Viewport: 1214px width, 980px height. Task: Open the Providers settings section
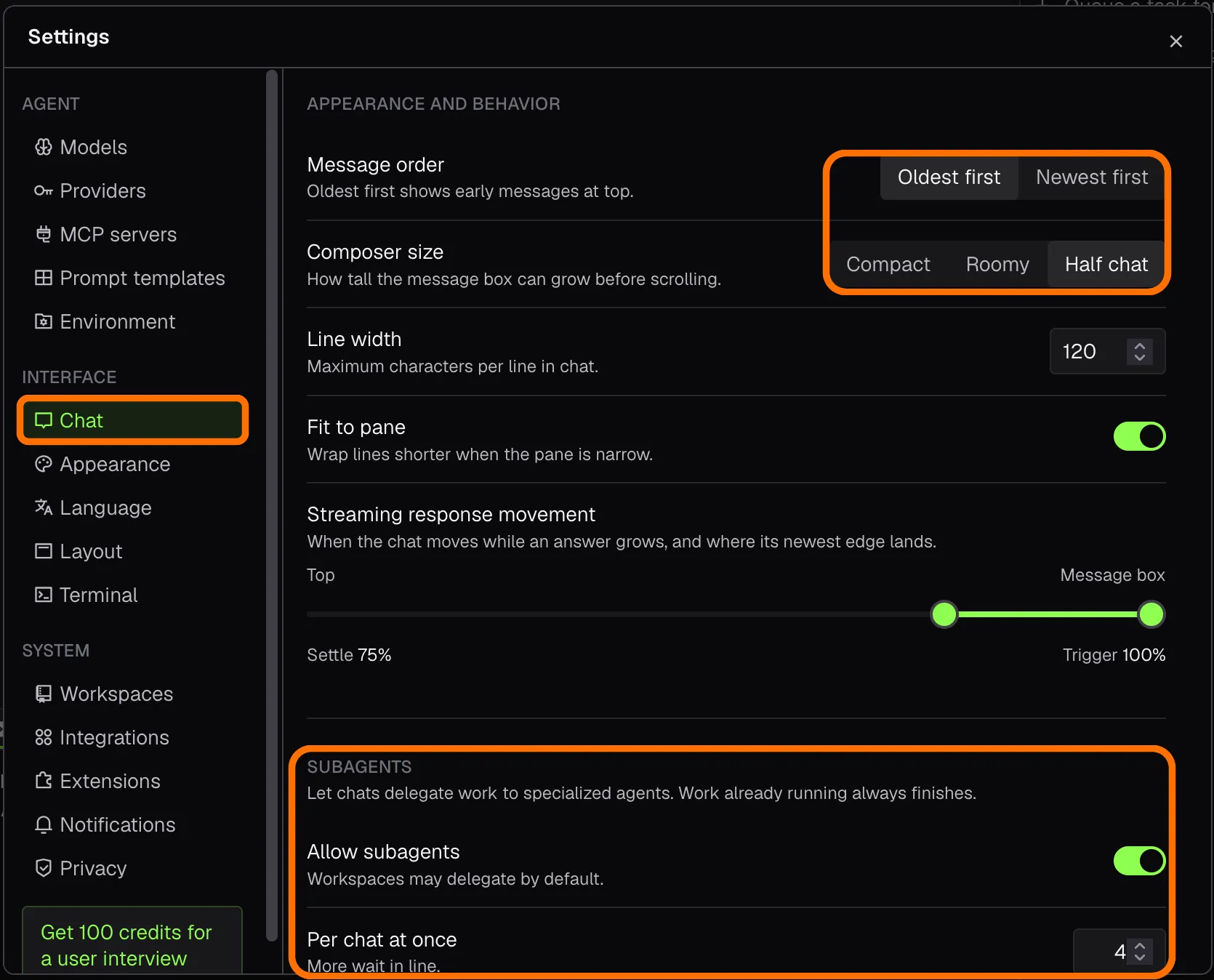[132, 191]
